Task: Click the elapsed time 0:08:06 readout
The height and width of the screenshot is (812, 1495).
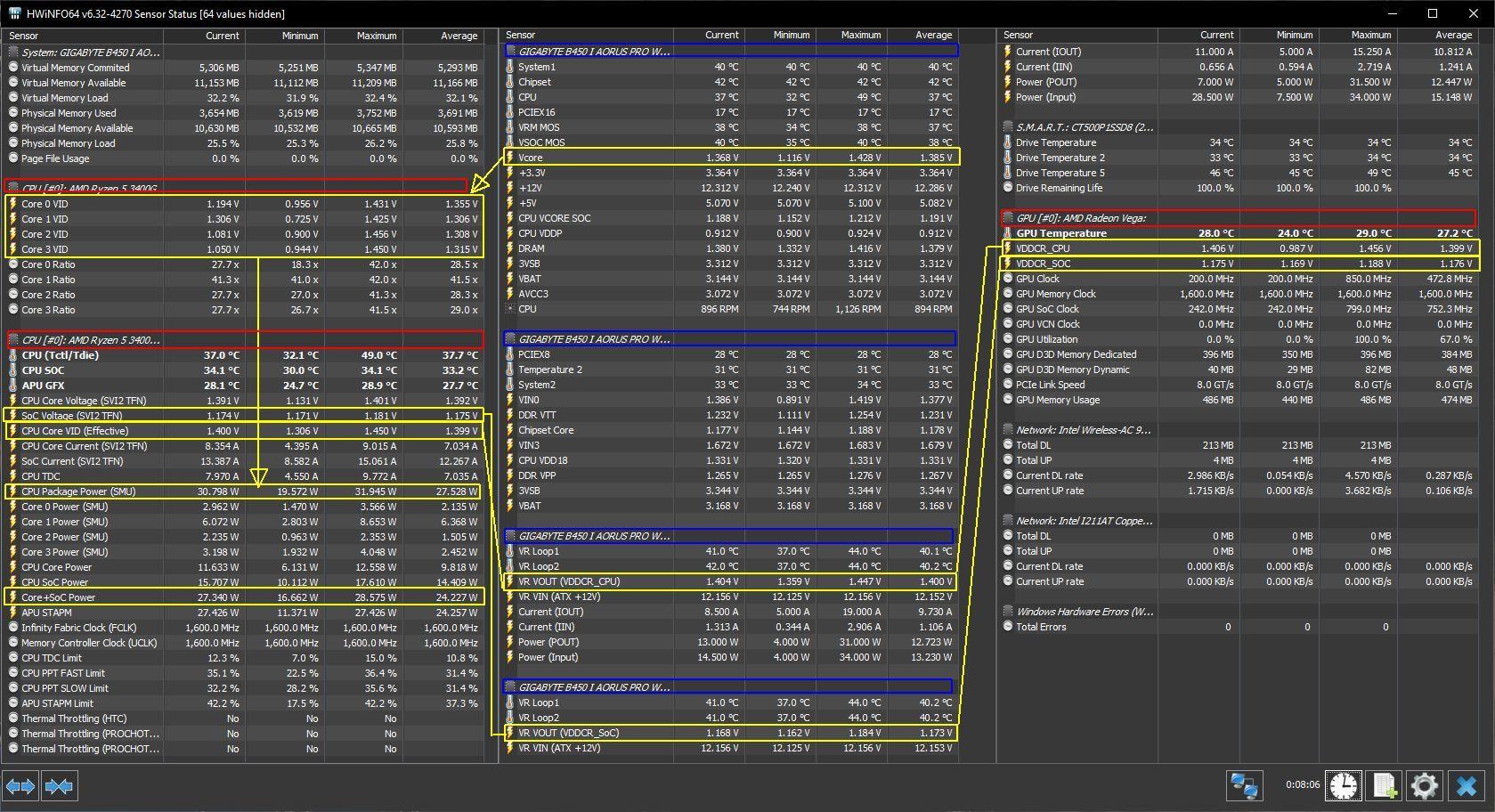Action: pyautogui.click(x=1302, y=785)
